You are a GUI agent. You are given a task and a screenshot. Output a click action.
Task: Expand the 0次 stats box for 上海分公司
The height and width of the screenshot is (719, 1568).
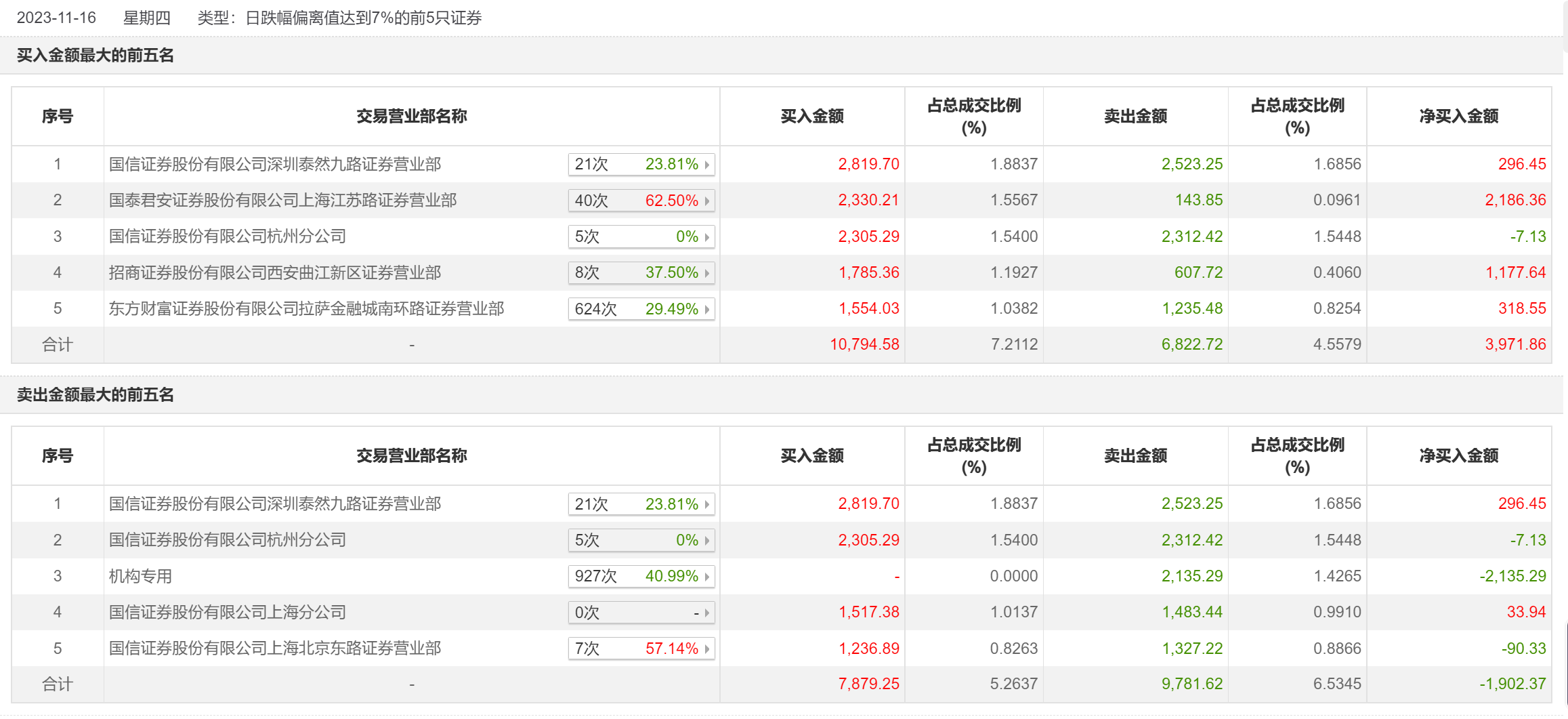click(x=641, y=613)
